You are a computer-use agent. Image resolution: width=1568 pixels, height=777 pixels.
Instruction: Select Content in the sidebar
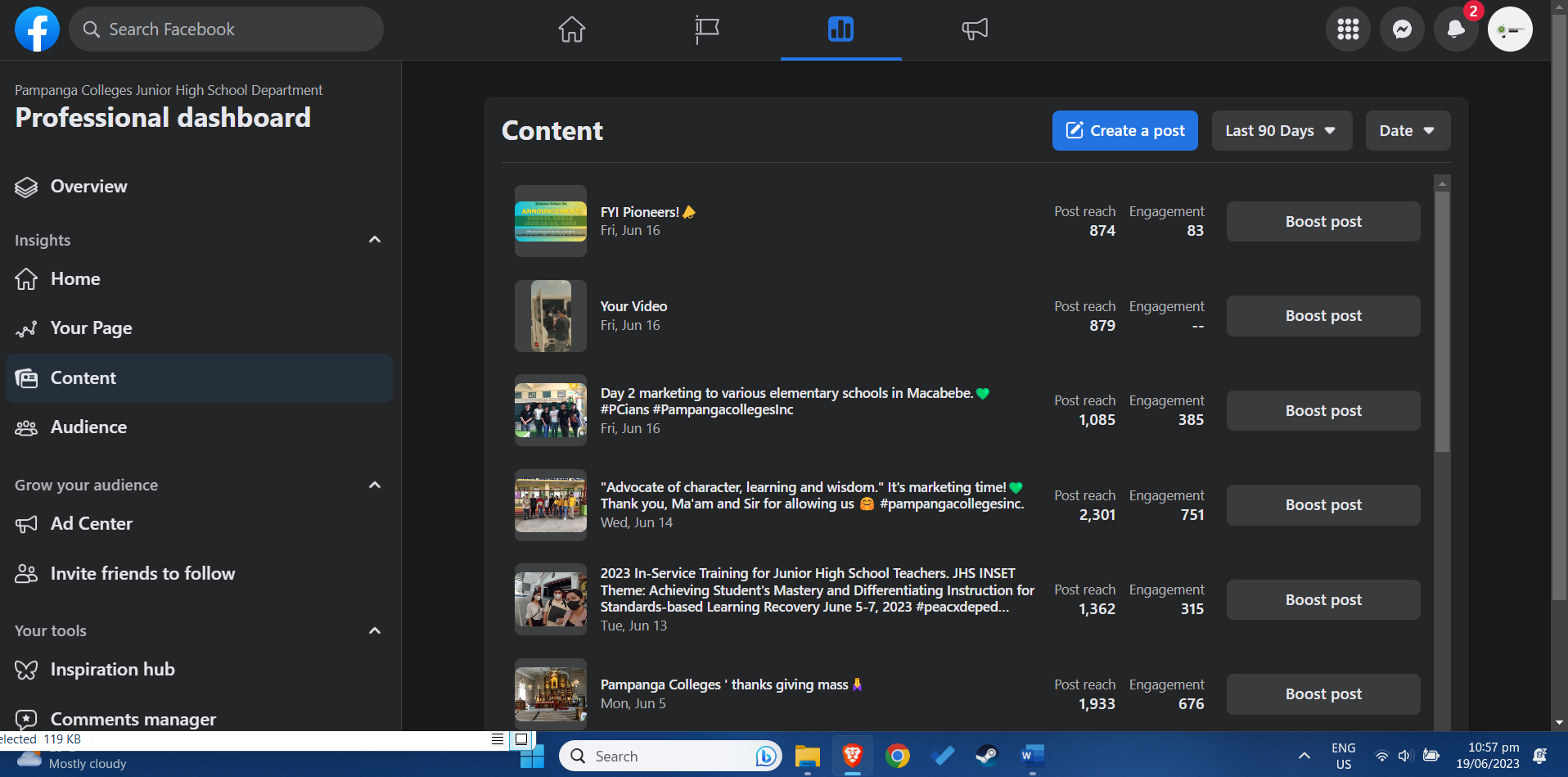click(199, 378)
